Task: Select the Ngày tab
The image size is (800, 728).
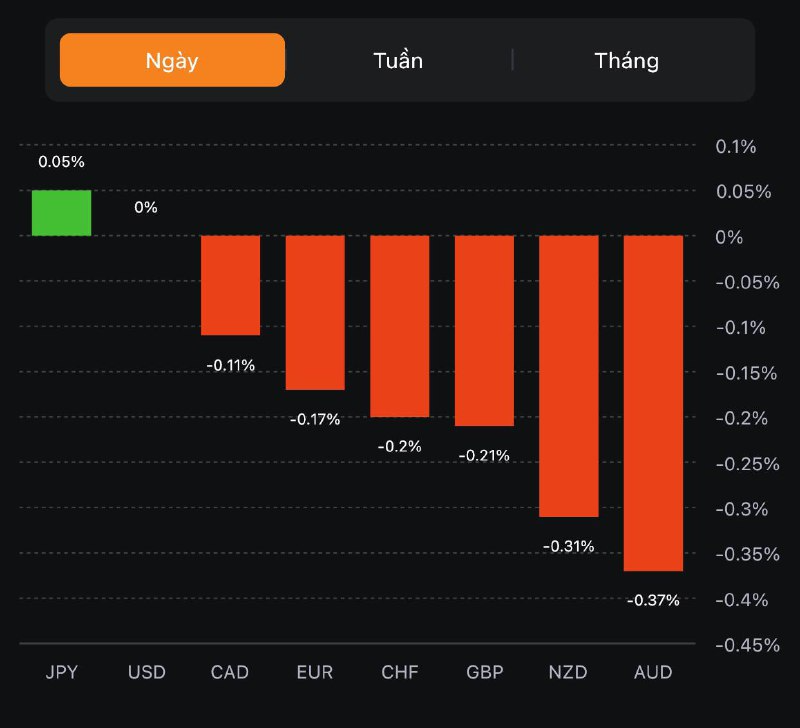Action: tap(172, 60)
